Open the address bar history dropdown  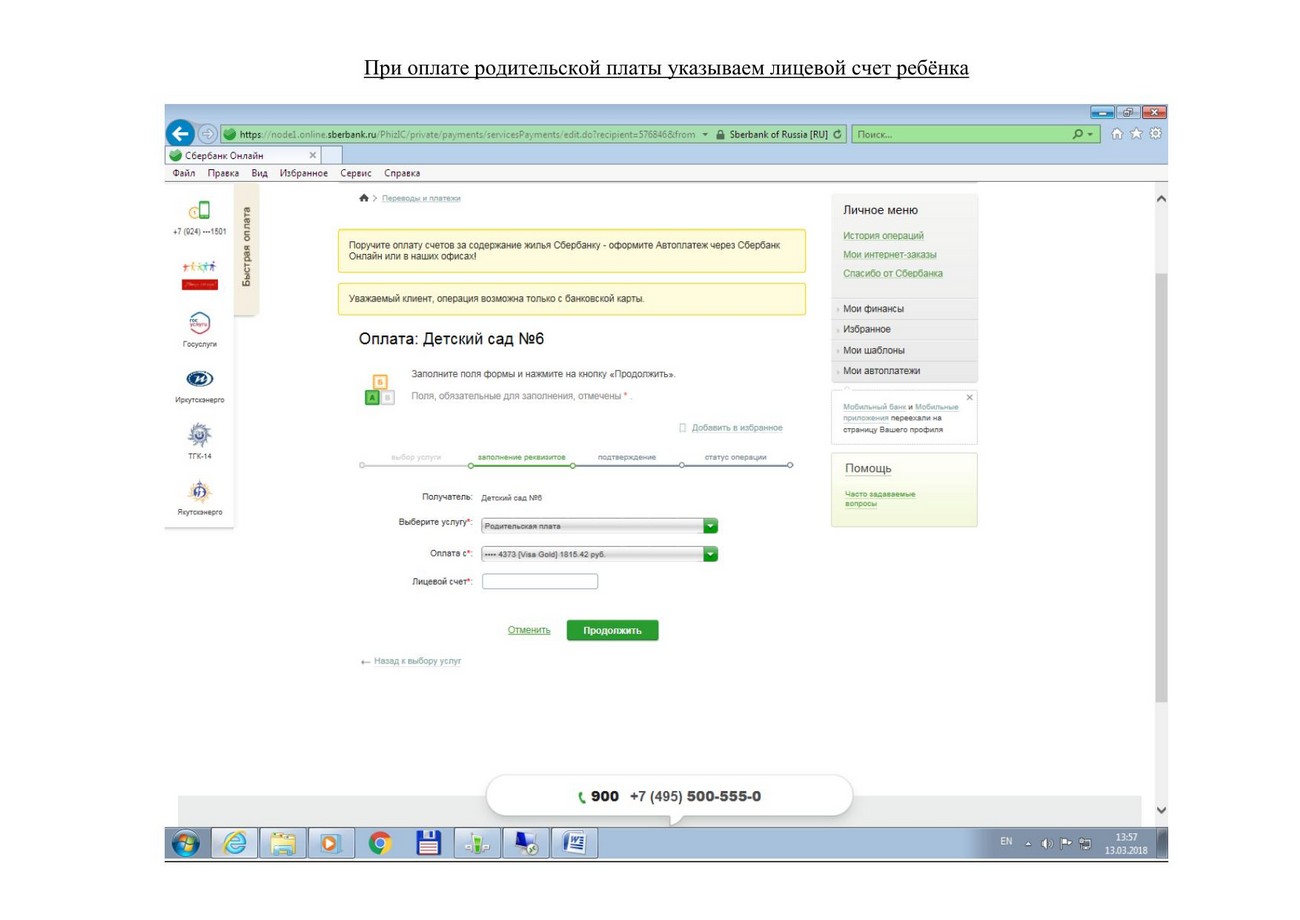[705, 134]
